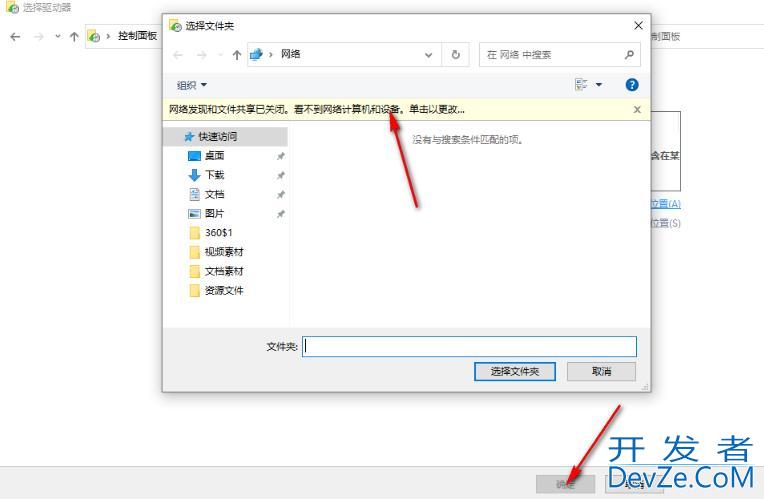Click the 网络 breadcrumb in address bar
The height and width of the screenshot is (499, 764).
click(291, 54)
